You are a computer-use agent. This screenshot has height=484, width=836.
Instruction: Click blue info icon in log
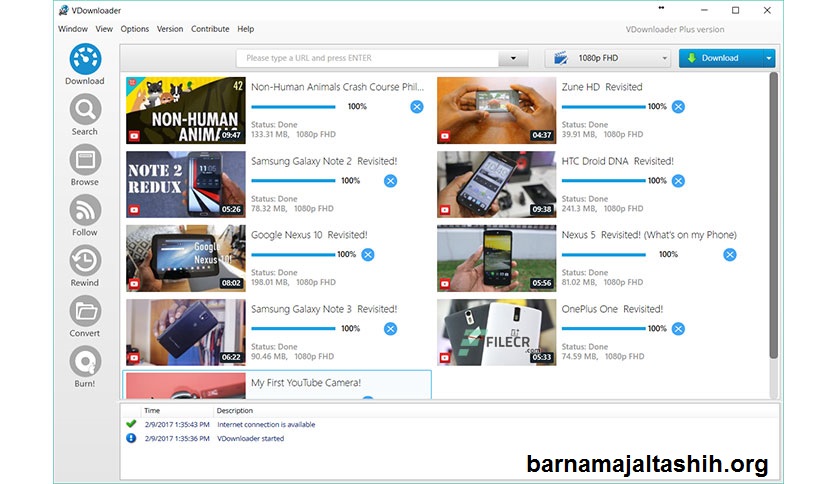click(131, 438)
